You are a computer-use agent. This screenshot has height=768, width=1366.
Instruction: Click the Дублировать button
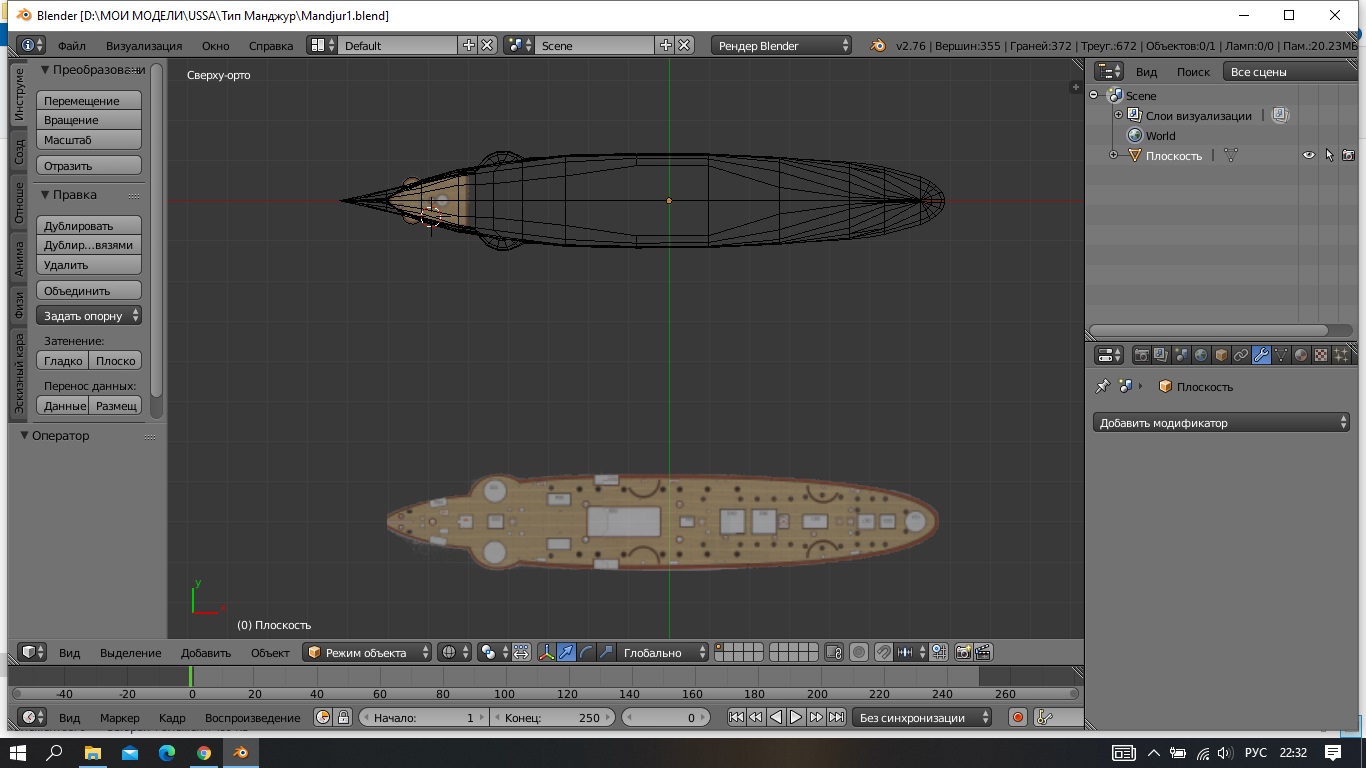[89, 226]
